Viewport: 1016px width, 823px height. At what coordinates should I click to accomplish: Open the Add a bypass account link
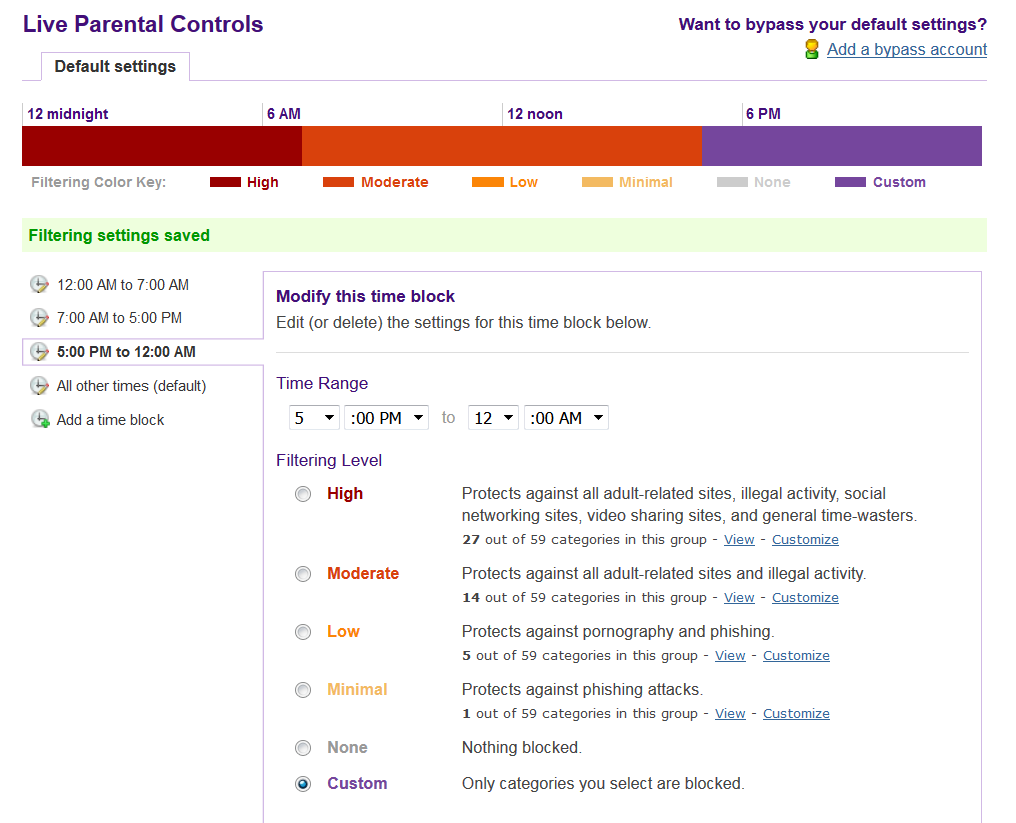point(907,50)
